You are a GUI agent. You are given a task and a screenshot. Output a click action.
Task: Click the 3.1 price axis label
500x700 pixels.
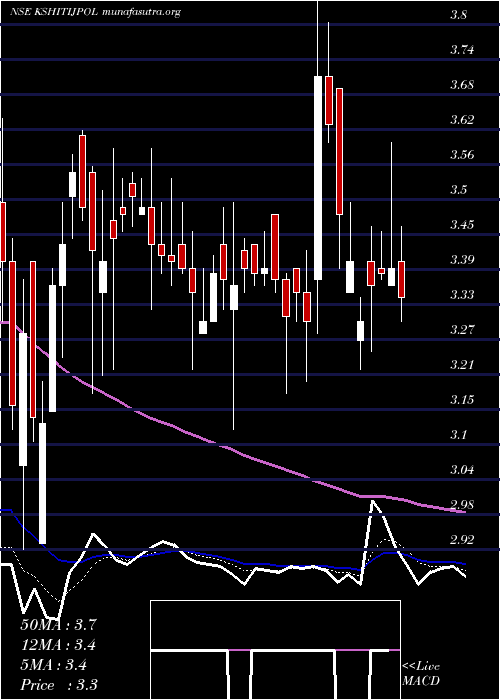pos(458,434)
